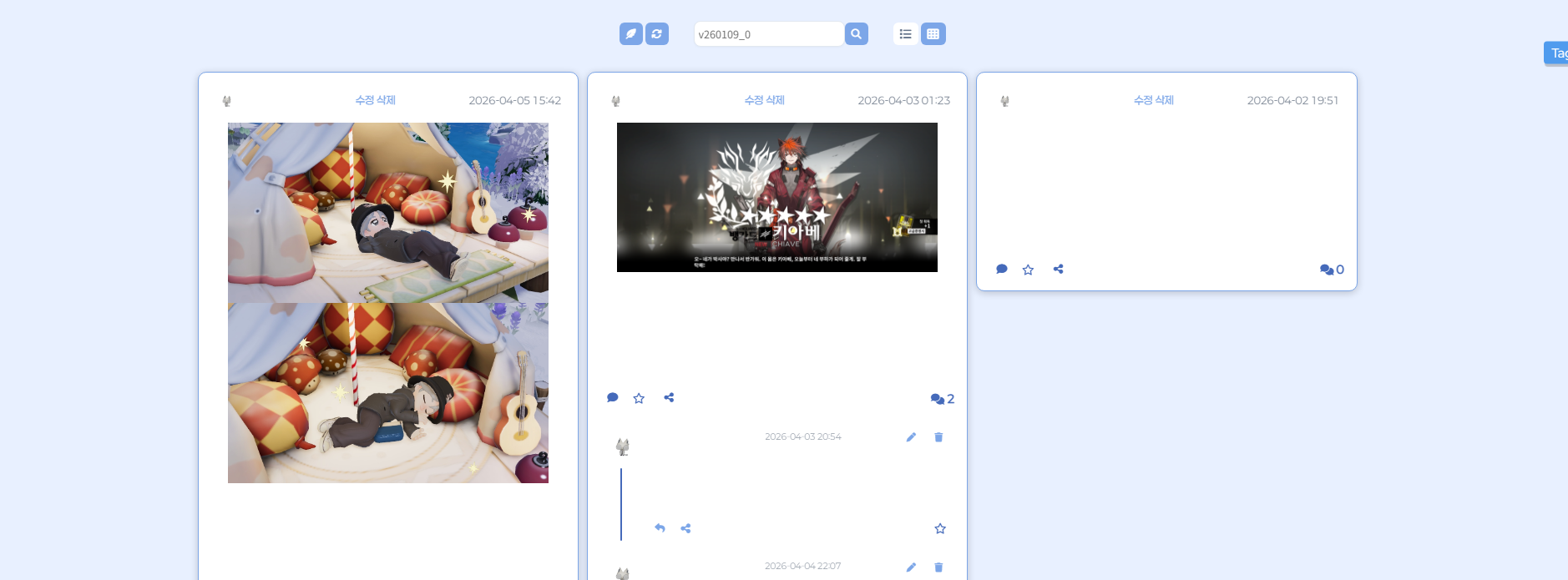Click 삭제 on the 2026-04-03 01:23 post

click(x=776, y=100)
